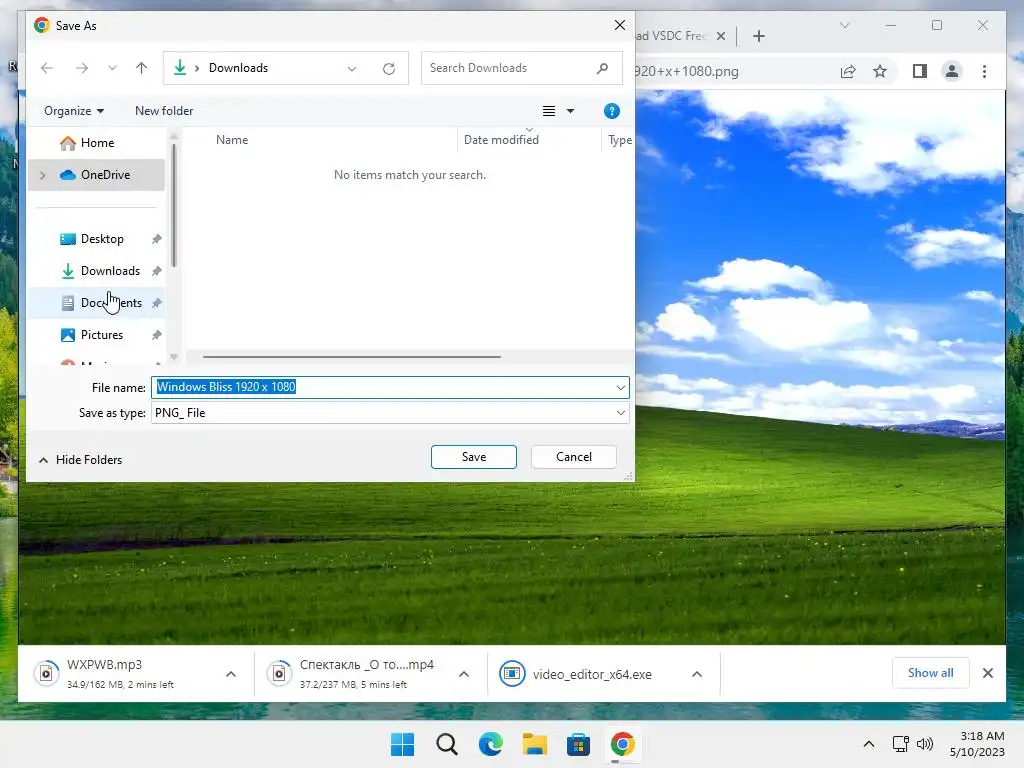
Task: Expand options for Спектакль mp4 download
Action: pos(464,674)
